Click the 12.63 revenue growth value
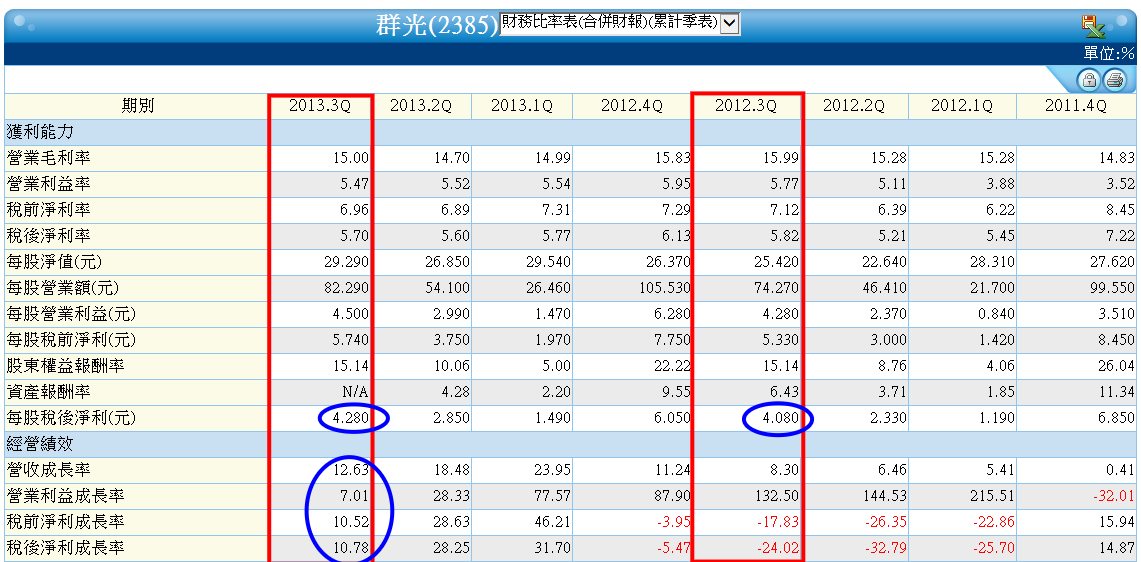Screen dimensions: 1141x562 353,470
